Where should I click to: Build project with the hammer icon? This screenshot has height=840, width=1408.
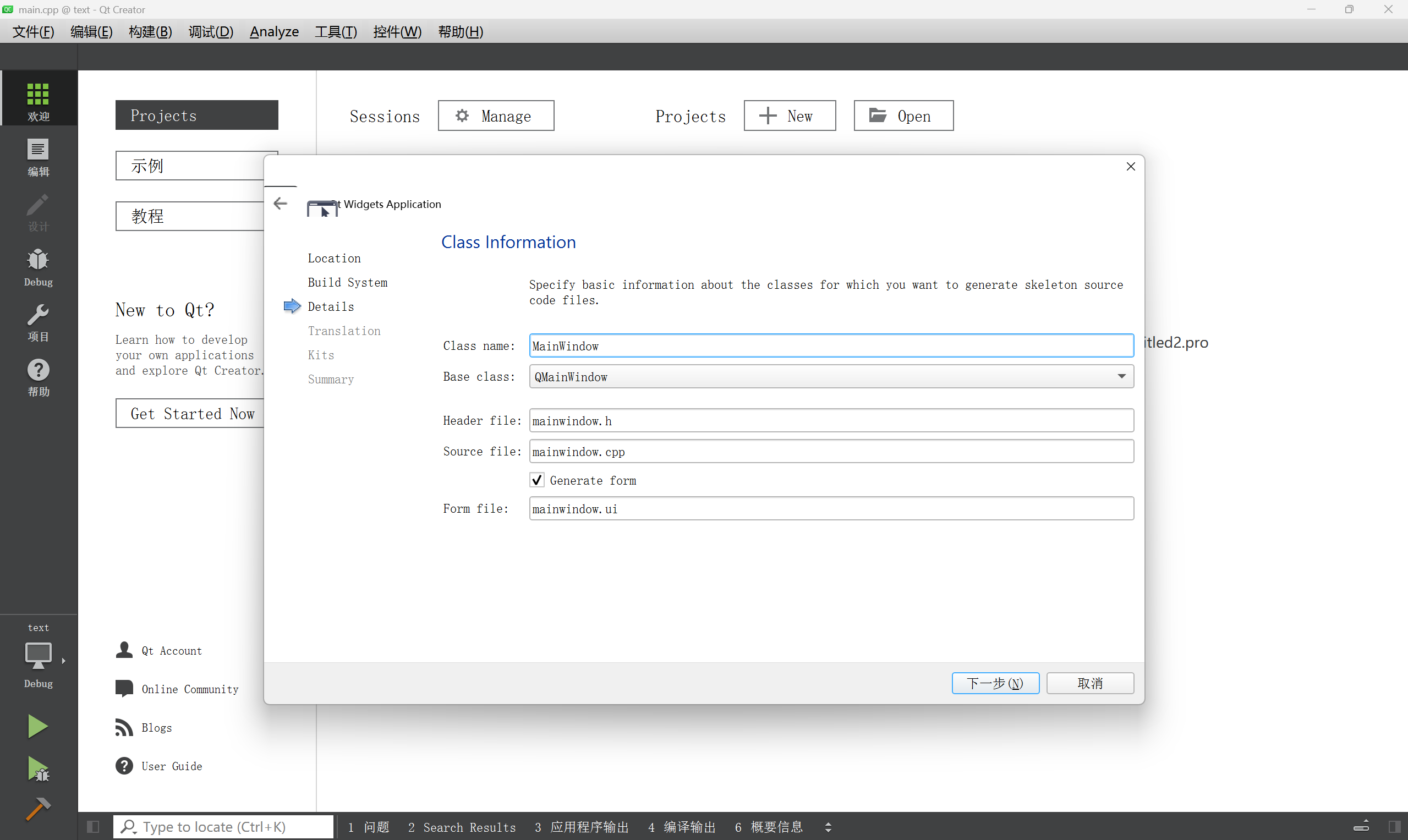(x=38, y=809)
